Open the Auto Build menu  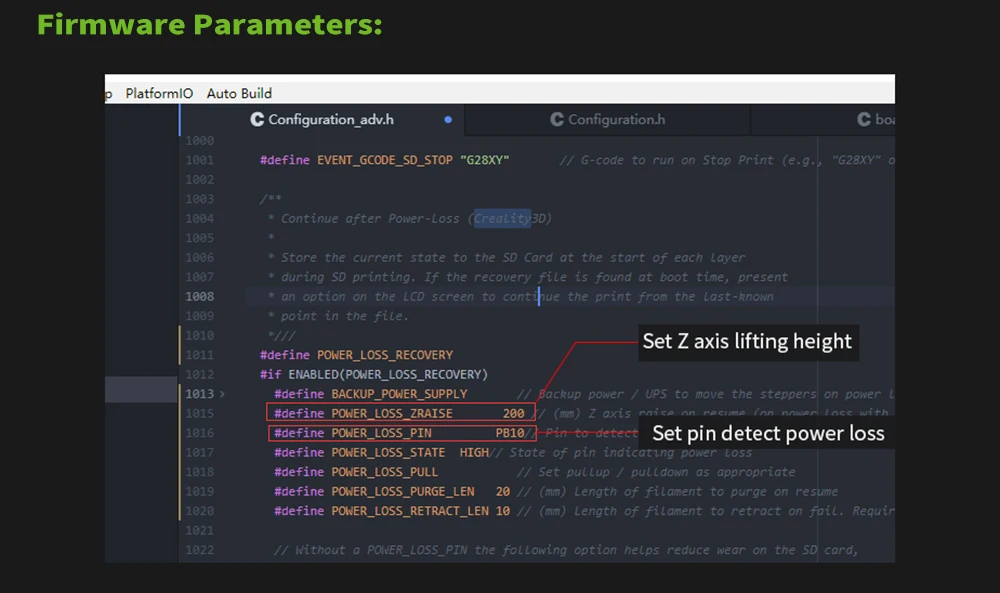[239, 94]
